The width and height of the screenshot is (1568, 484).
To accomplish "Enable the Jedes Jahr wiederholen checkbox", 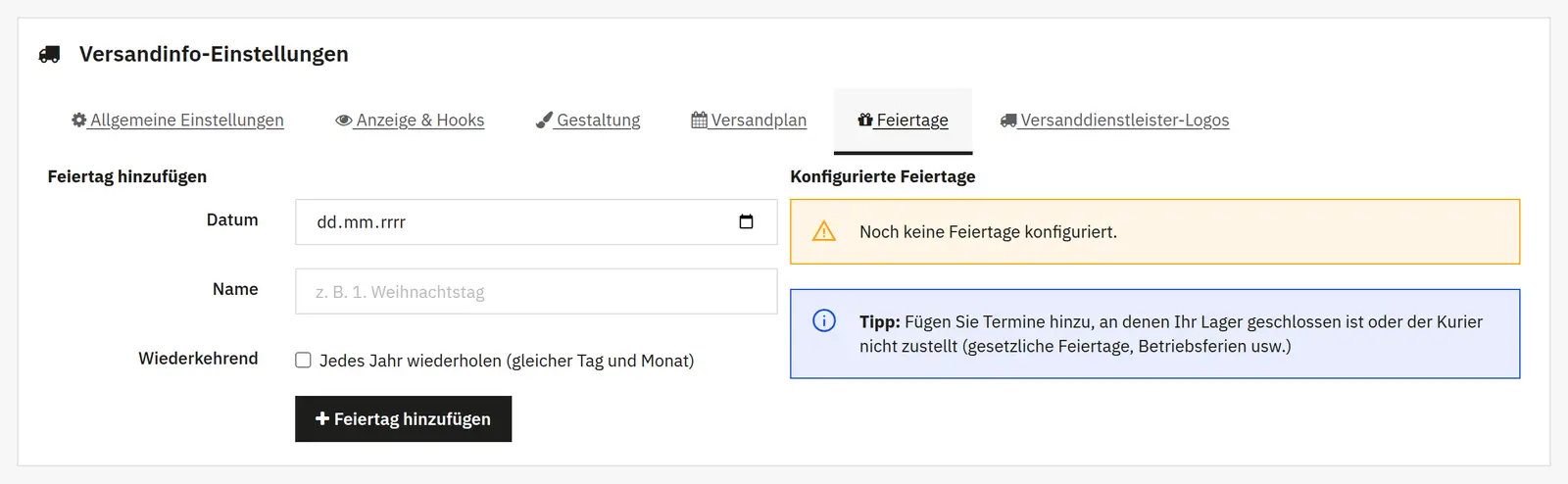I will (x=304, y=361).
